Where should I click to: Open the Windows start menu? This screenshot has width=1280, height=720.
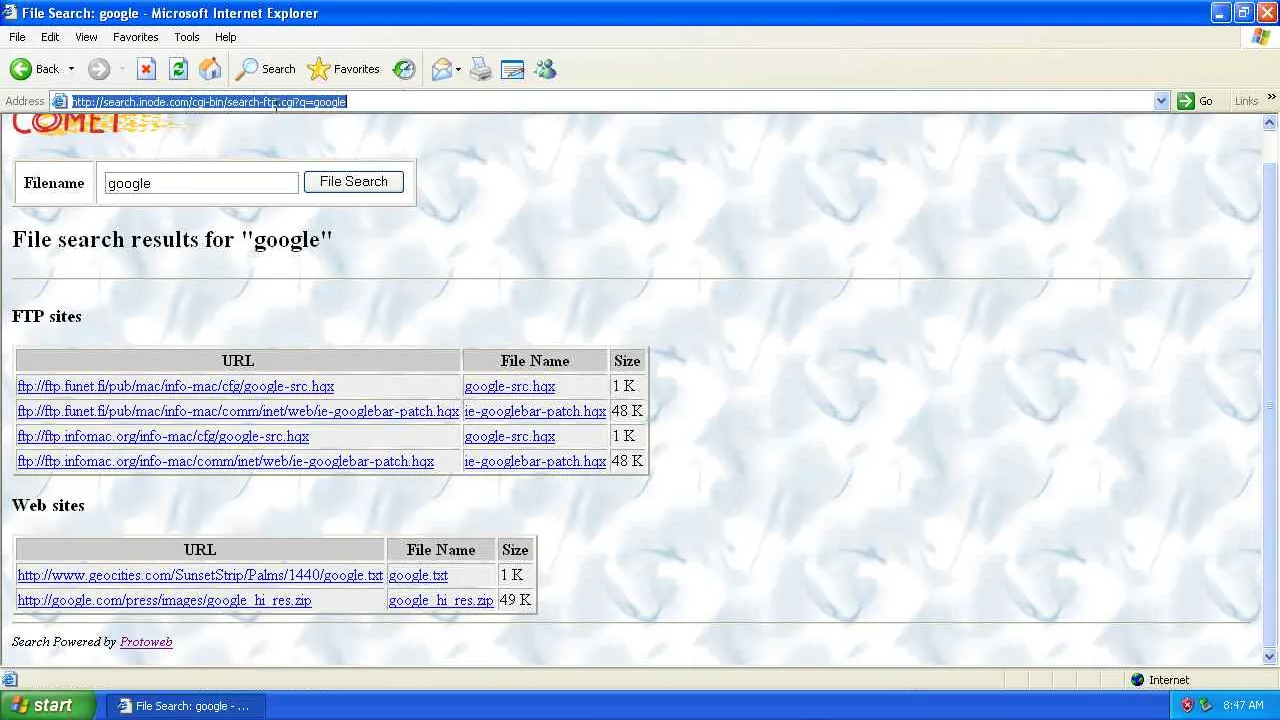[x=47, y=705]
